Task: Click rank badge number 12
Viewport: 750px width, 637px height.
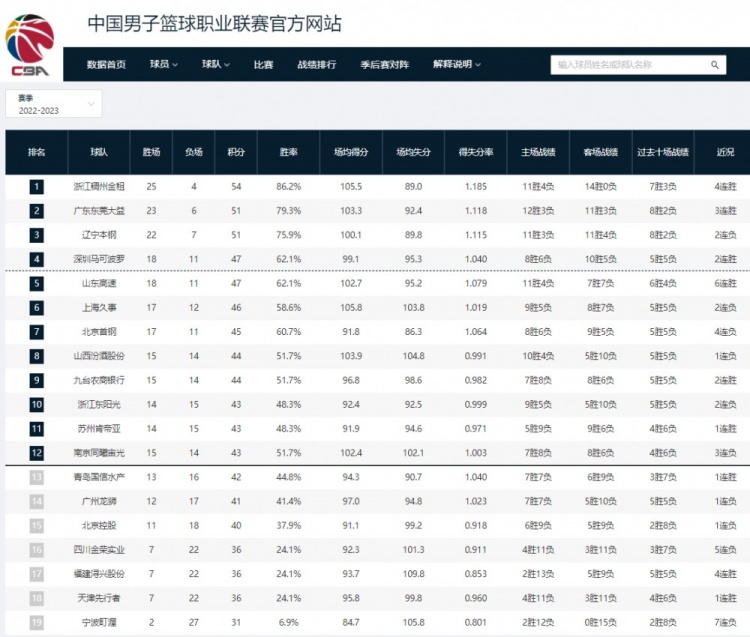Action: 37,453
